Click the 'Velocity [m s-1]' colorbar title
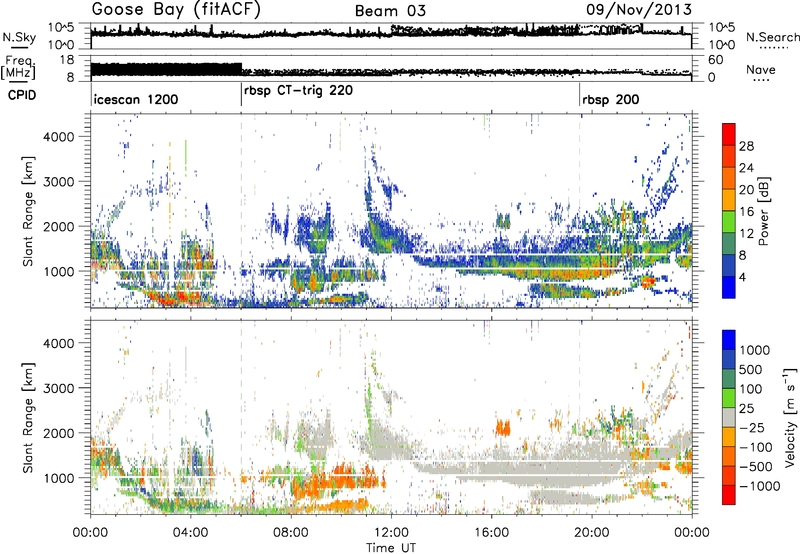Image resolution: width=800 pixels, height=554 pixels. click(x=790, y=417)
